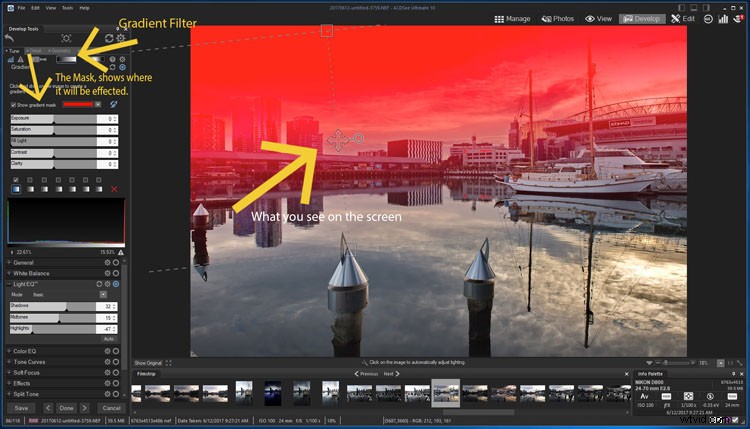Open the Light EQ Mode dropdown
The image size is (750, 429).
pos(103,295)
